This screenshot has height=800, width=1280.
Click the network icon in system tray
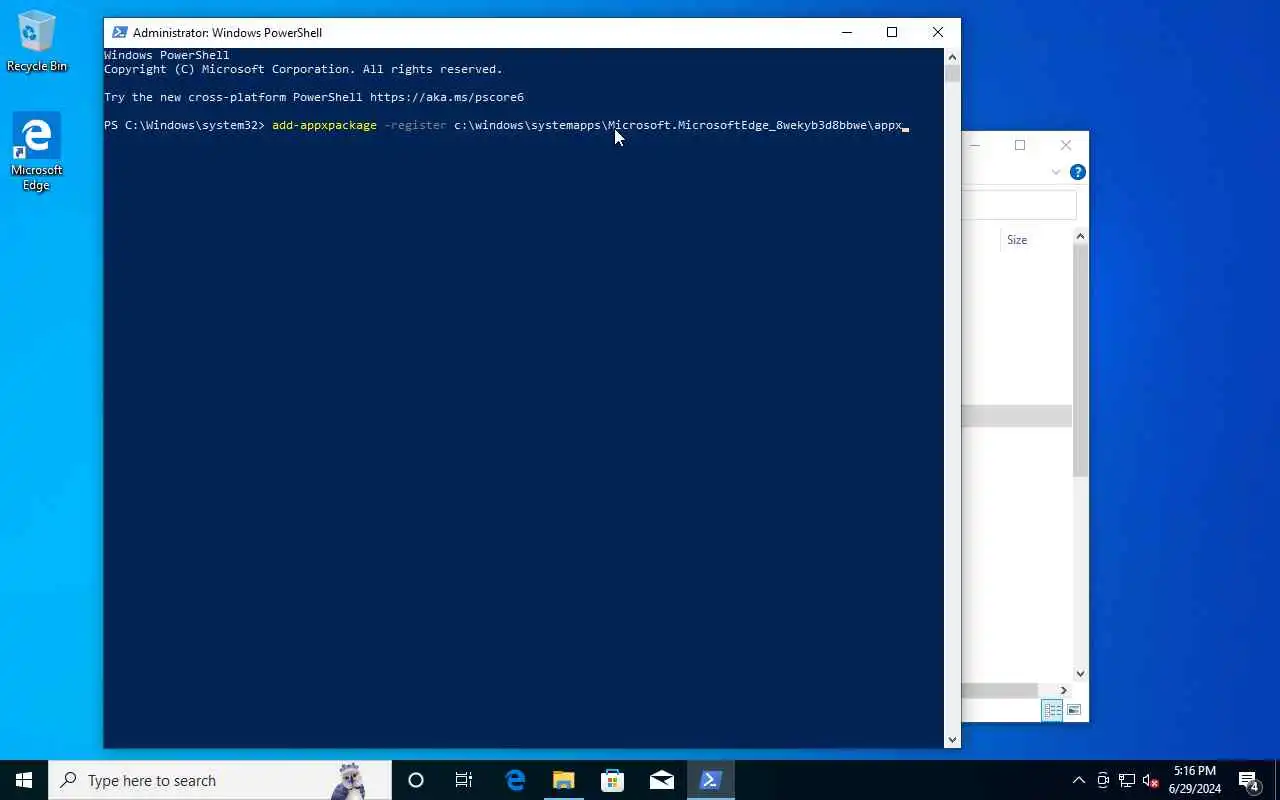1127,780
